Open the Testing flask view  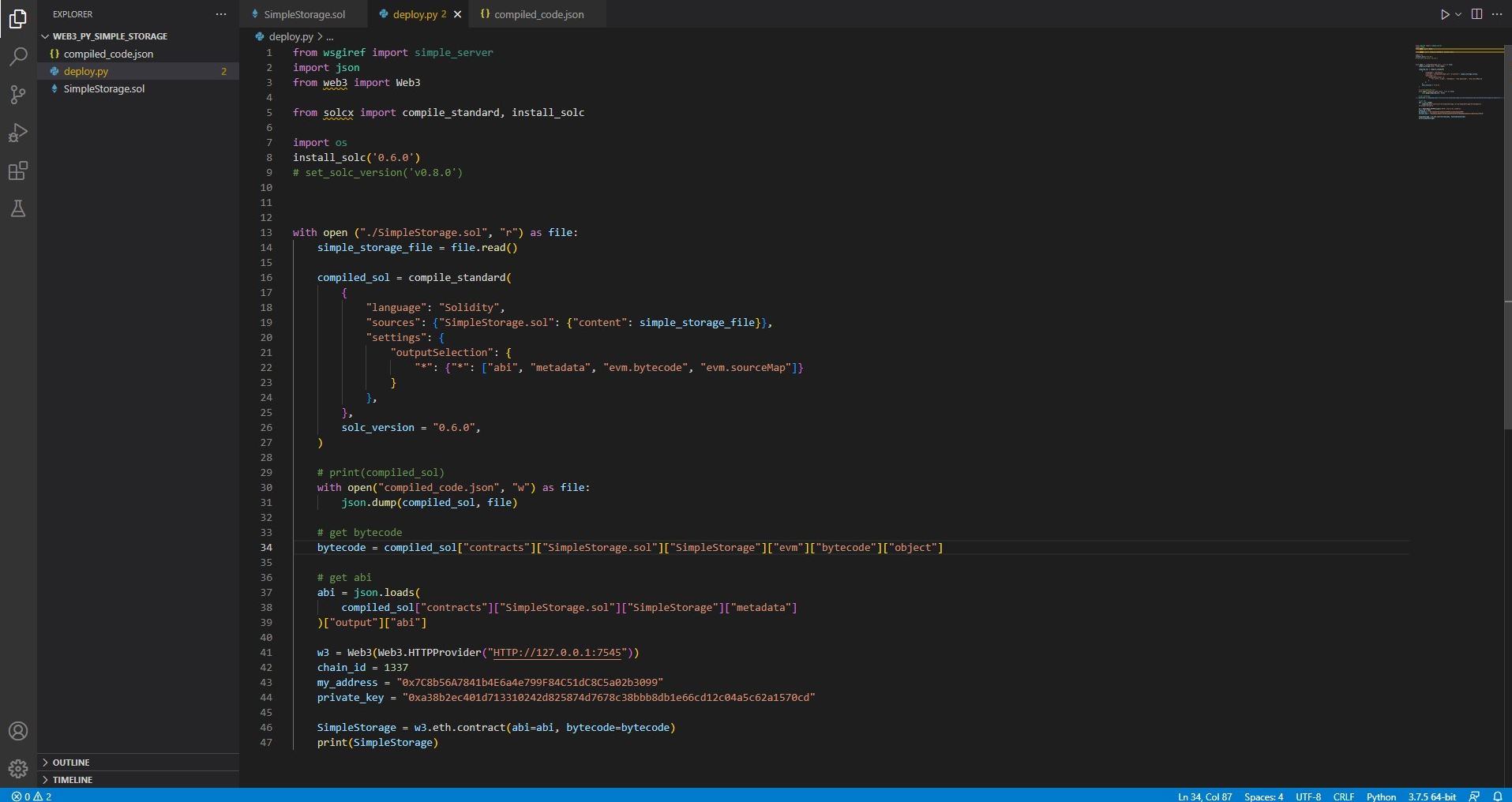[18, 208]
